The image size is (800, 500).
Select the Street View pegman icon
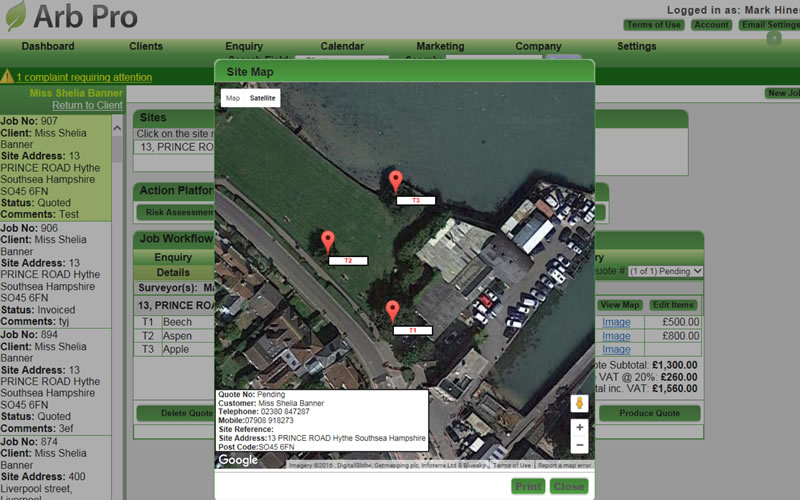579,403
